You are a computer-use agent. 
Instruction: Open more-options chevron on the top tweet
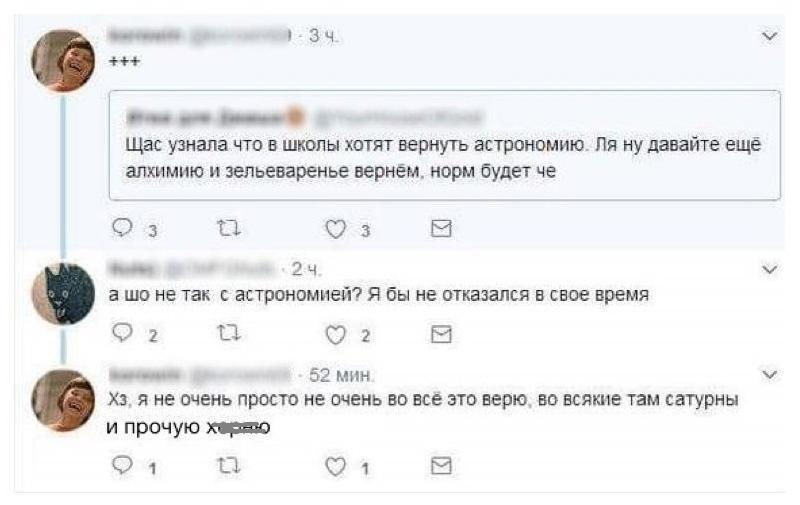pyautogui.click(x=769, y=36)
